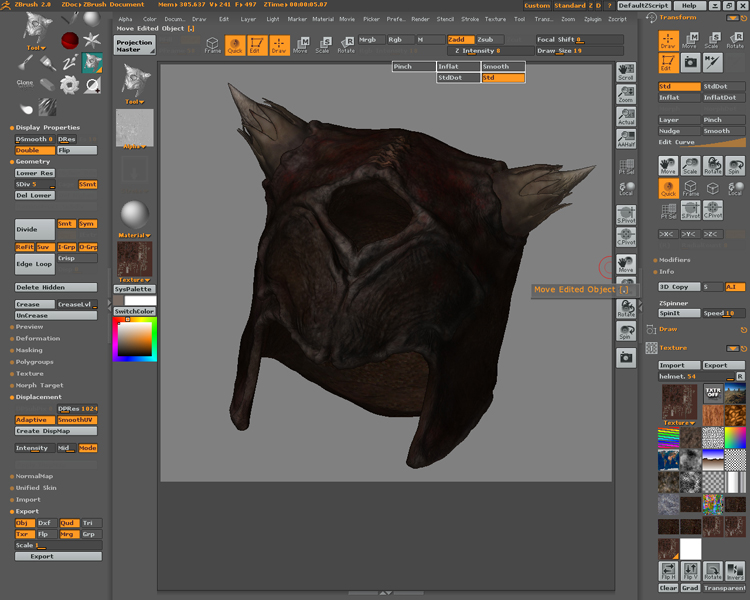Image resolution: width=750 pixels, height=600 pixels.
Task: Click the Actual size icon
Action: point(626,118)
